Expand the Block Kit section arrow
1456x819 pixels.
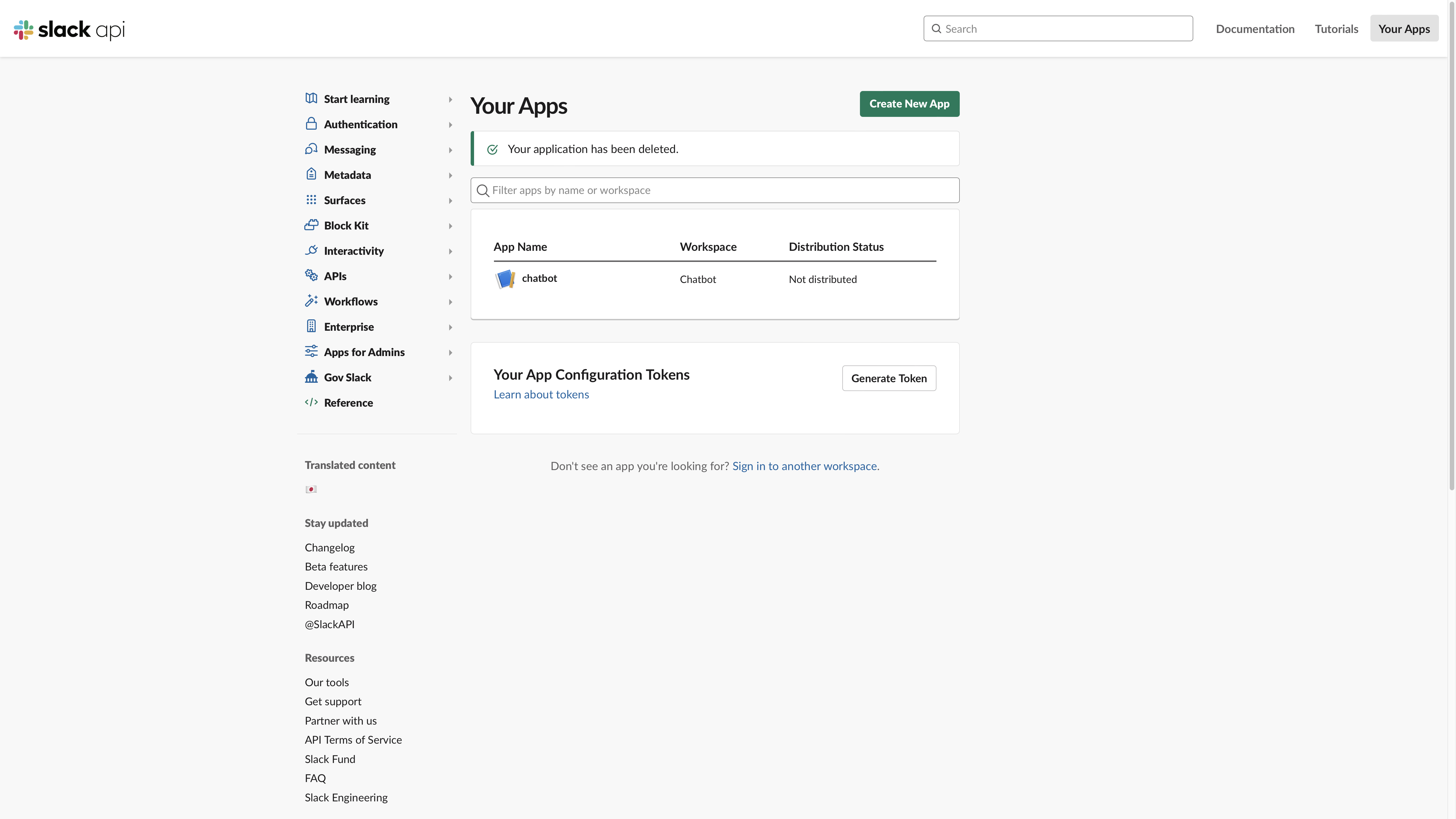pos(450,226)
